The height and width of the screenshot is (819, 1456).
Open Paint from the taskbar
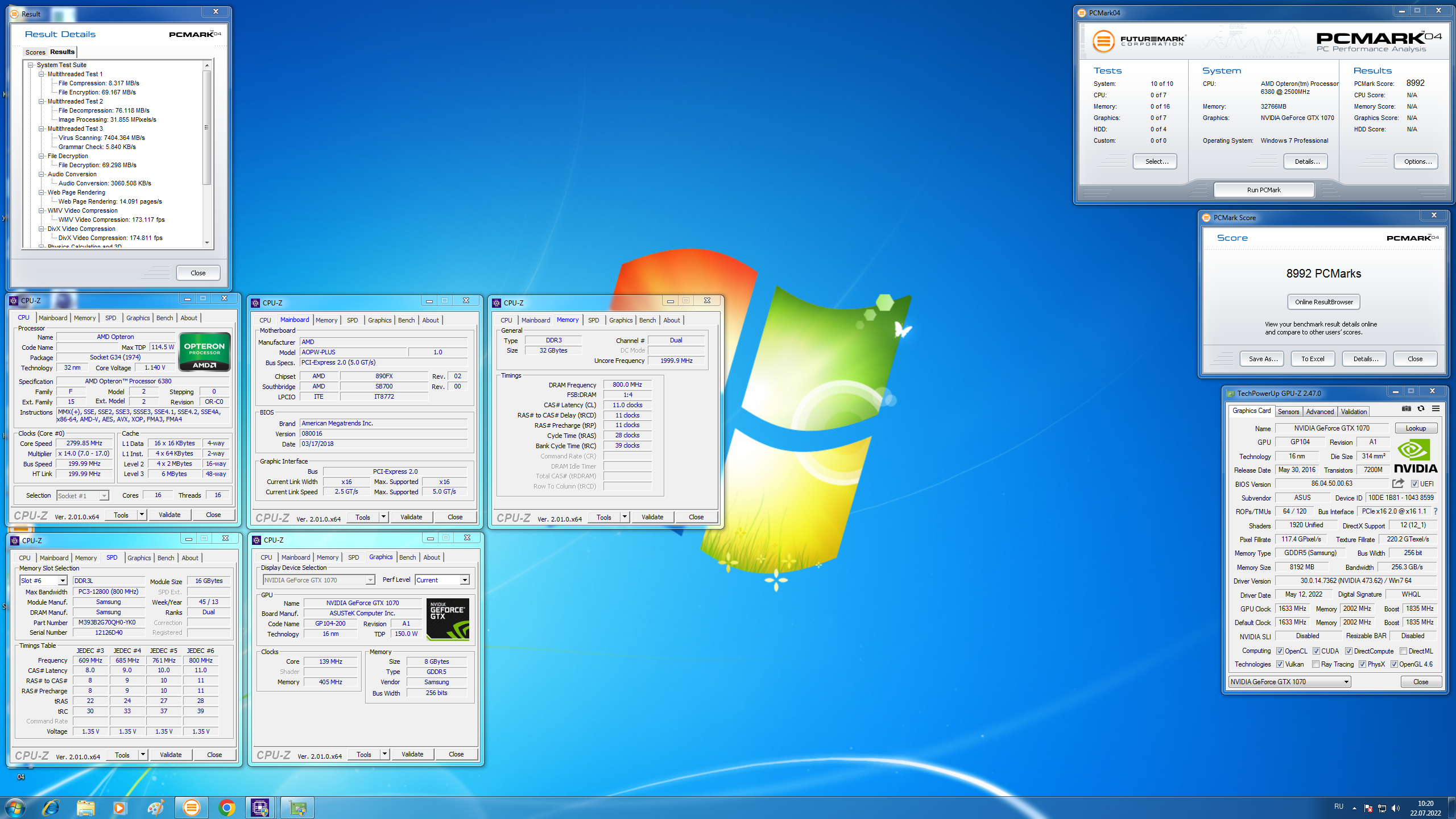pos(155,808)
